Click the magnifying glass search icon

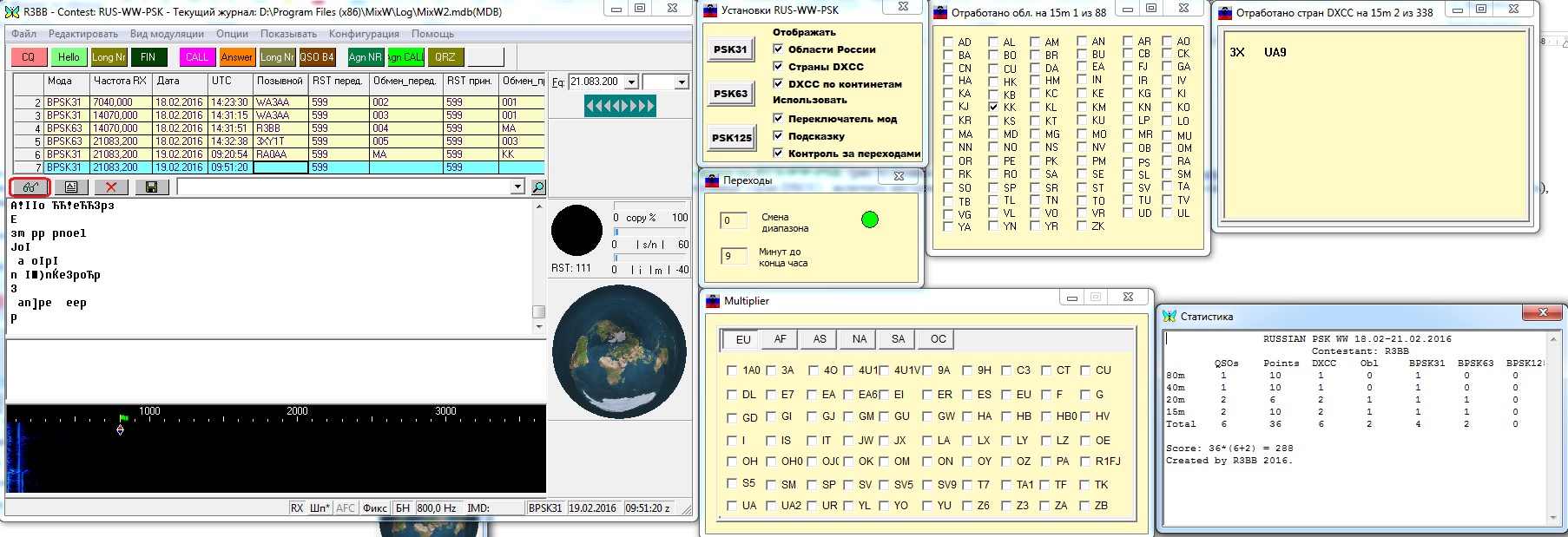pos(538,187)
